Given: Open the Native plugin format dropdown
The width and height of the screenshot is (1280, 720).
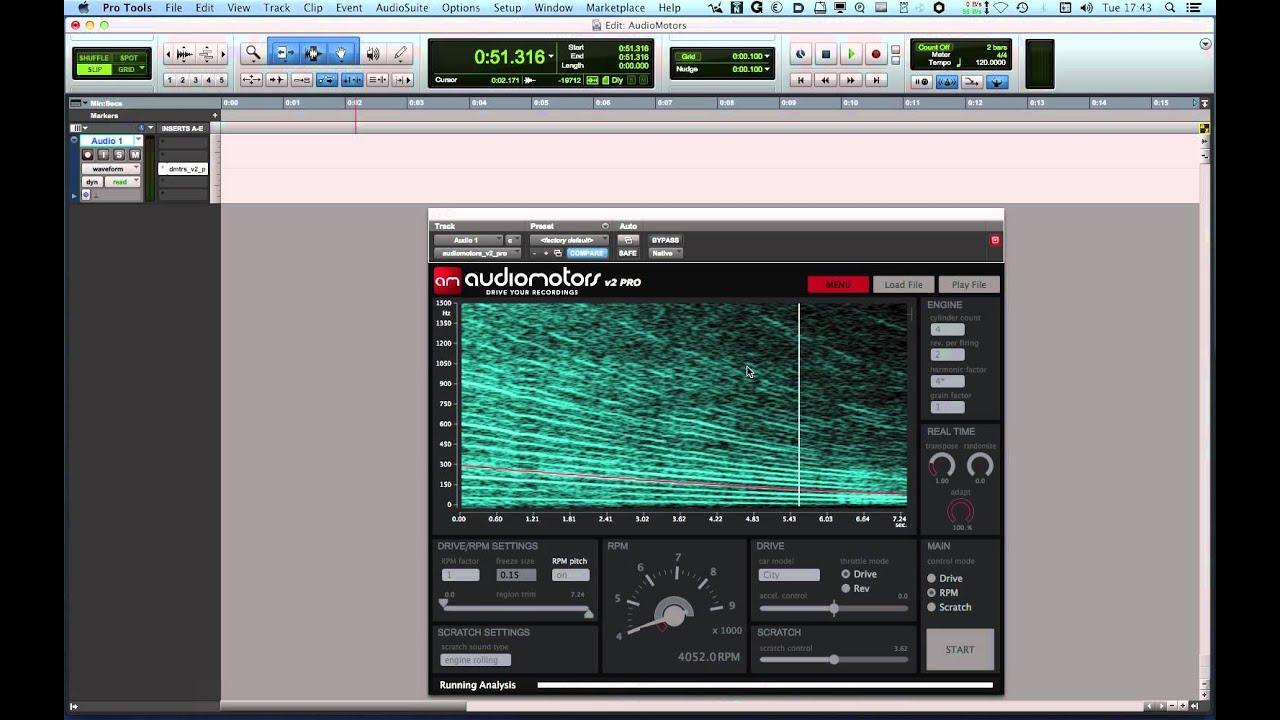Looking at the screenshot, I should point(665,253).
